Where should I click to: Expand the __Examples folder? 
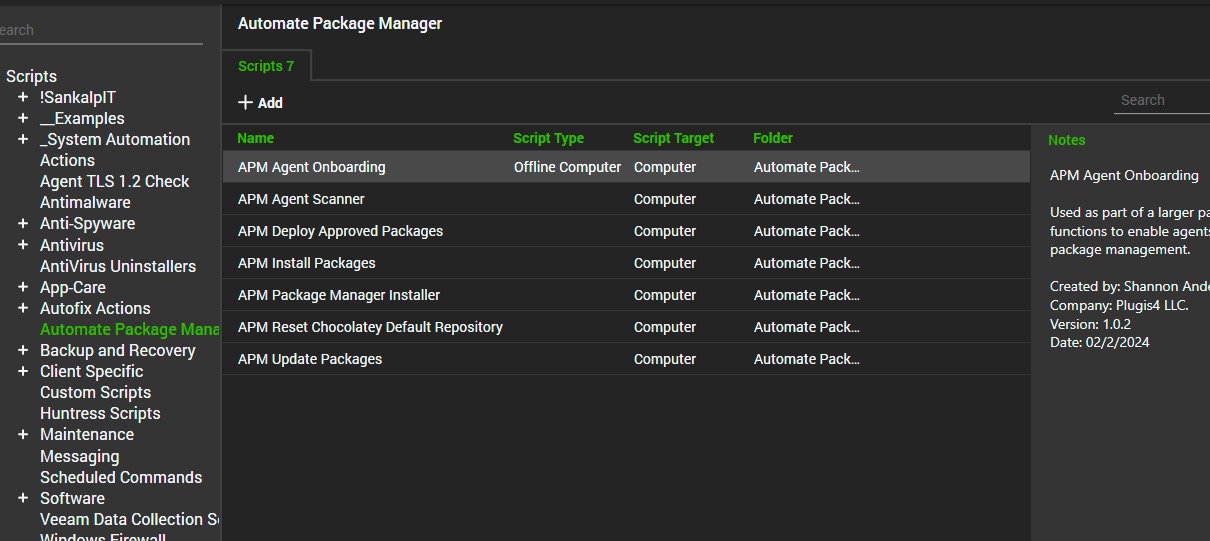(x=23, y=118)
